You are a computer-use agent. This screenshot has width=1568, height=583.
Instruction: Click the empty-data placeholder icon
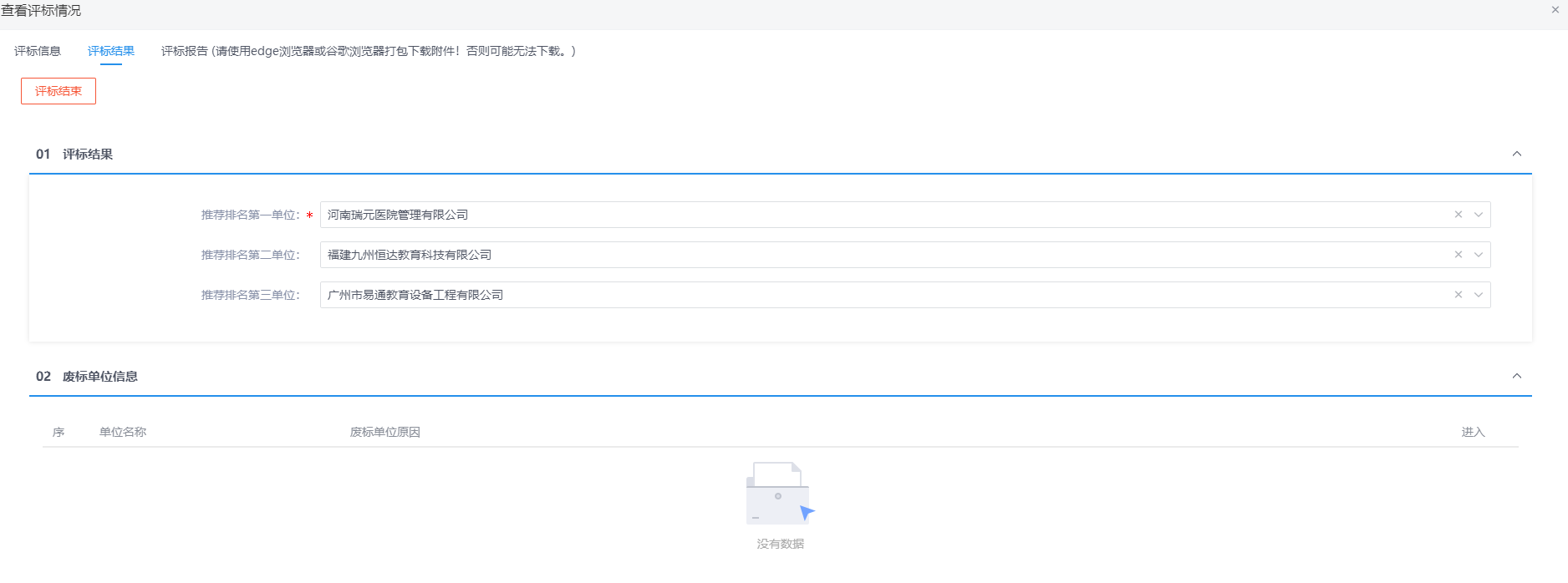tap(779, 494)
